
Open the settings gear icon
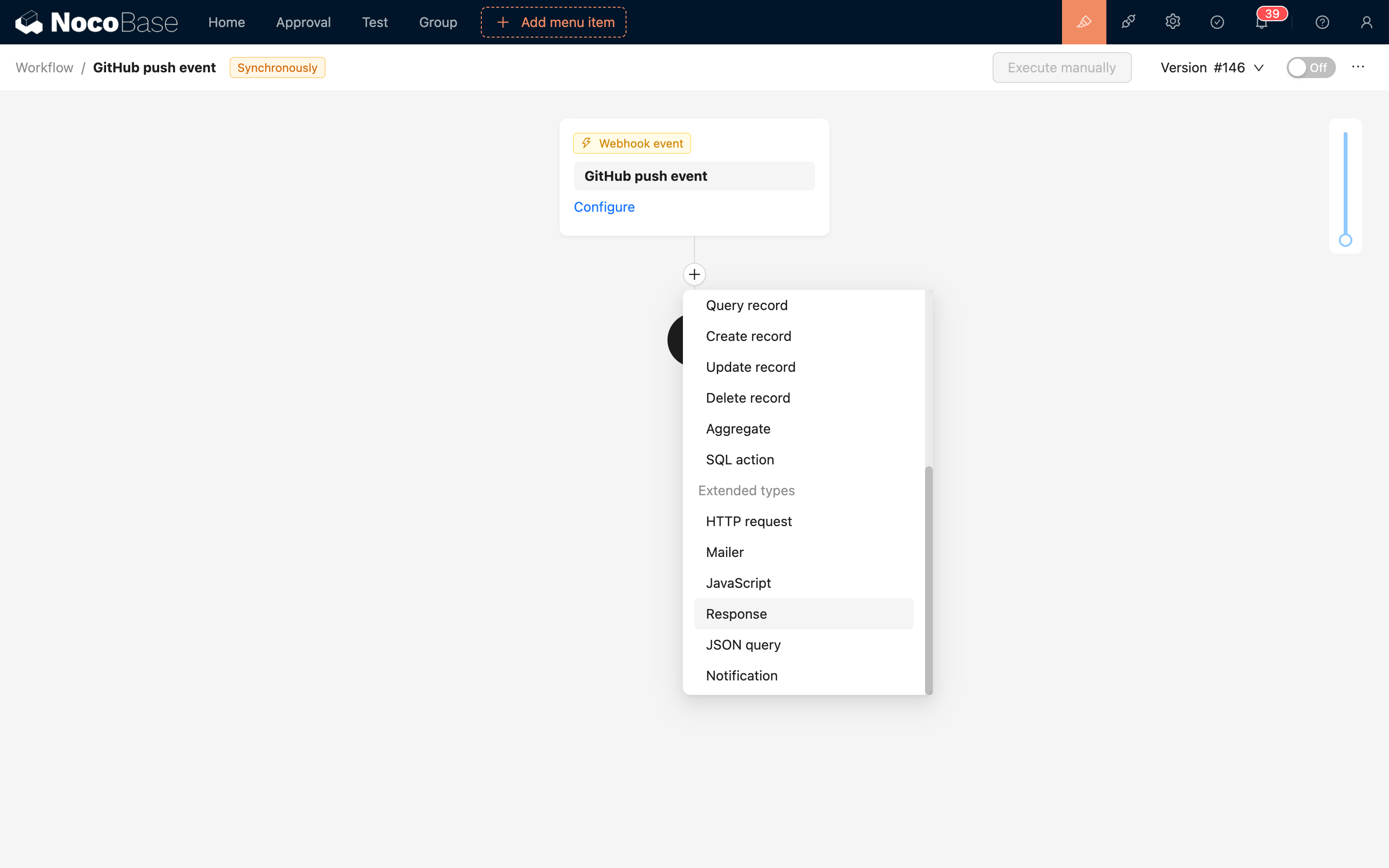tap(1172, 22)
